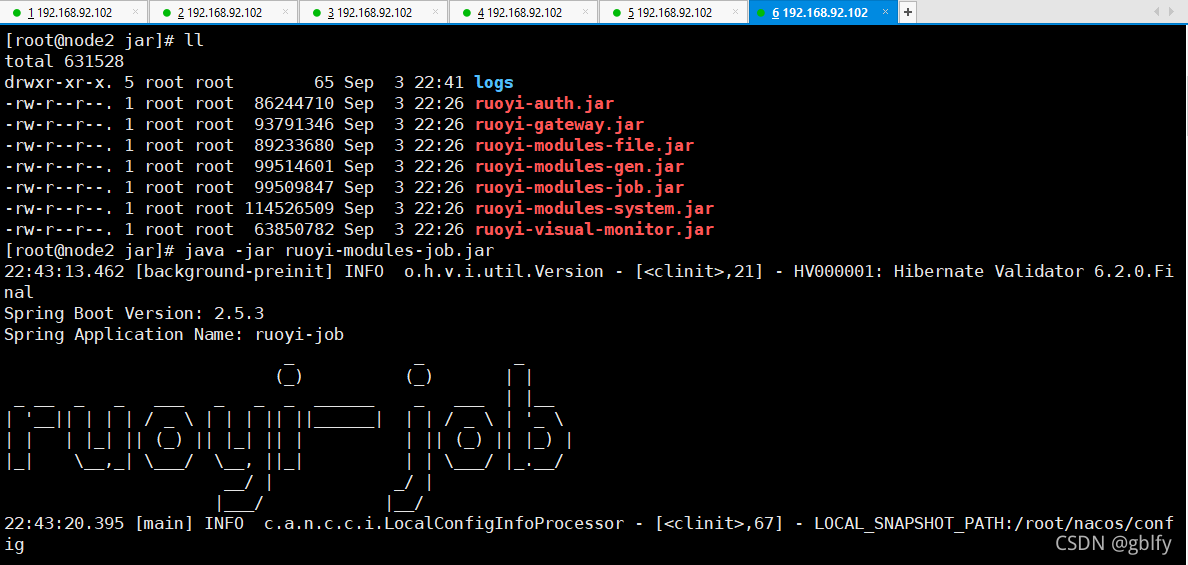
Task: Click ruoyi-modules-gen.jar file name
Action: tap(579, 167)
